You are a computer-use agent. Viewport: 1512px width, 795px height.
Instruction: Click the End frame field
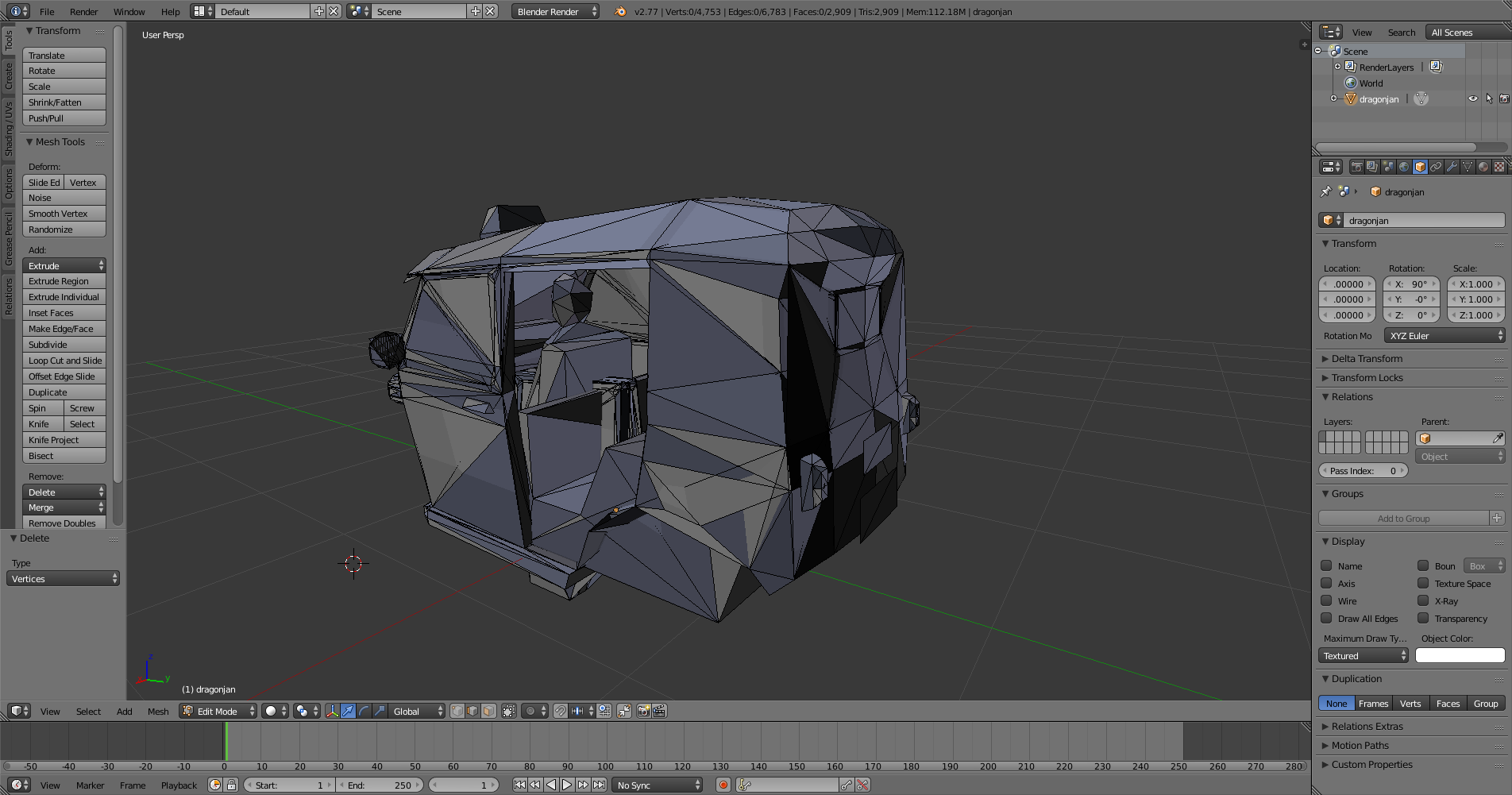coord(381,785)
